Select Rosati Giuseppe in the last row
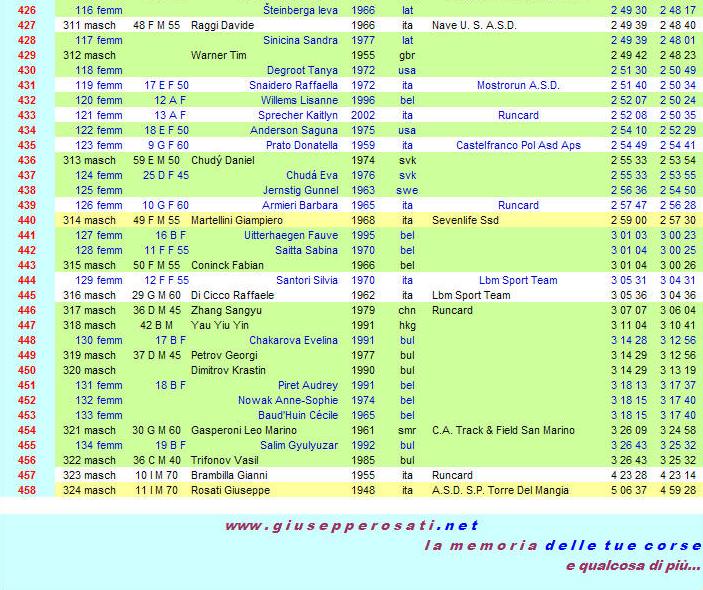 coord(230,490)
